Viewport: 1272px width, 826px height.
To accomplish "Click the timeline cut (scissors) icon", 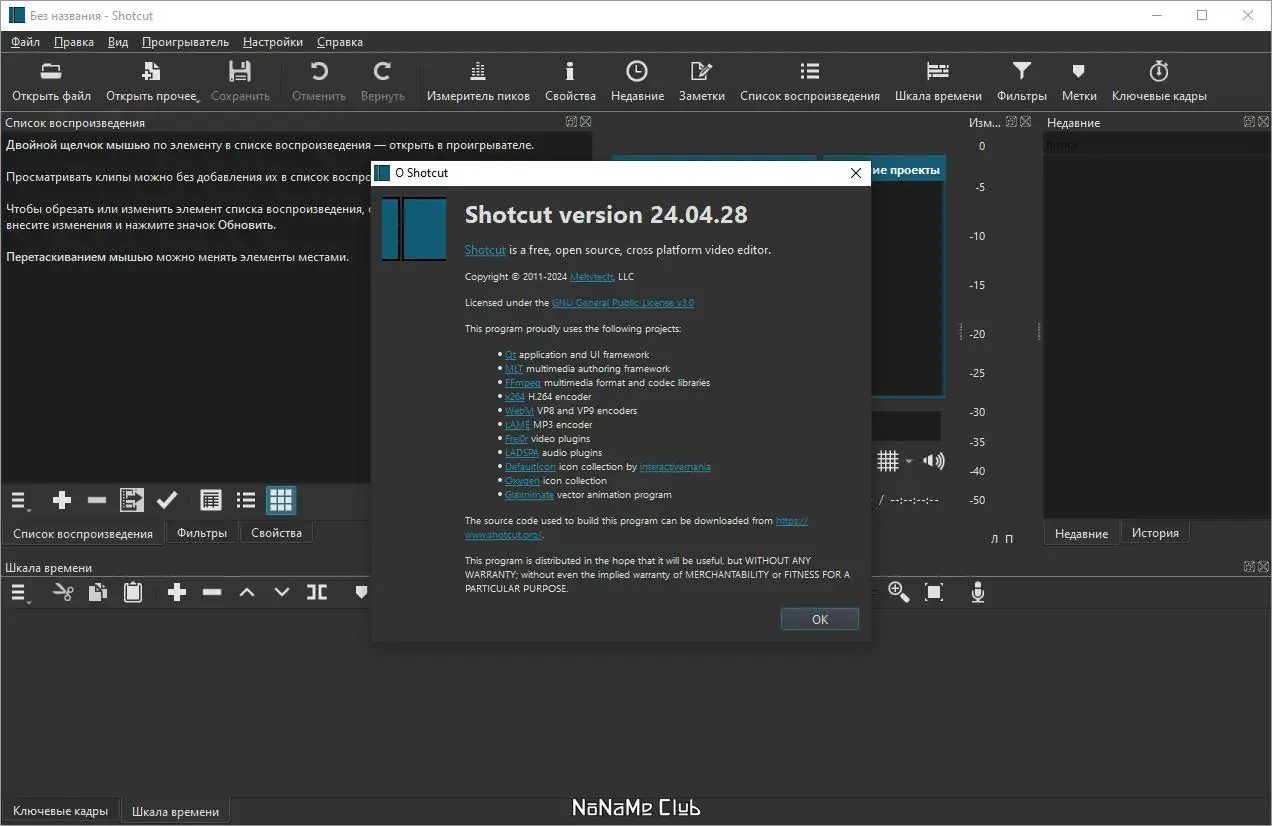I will coord(63,592).
